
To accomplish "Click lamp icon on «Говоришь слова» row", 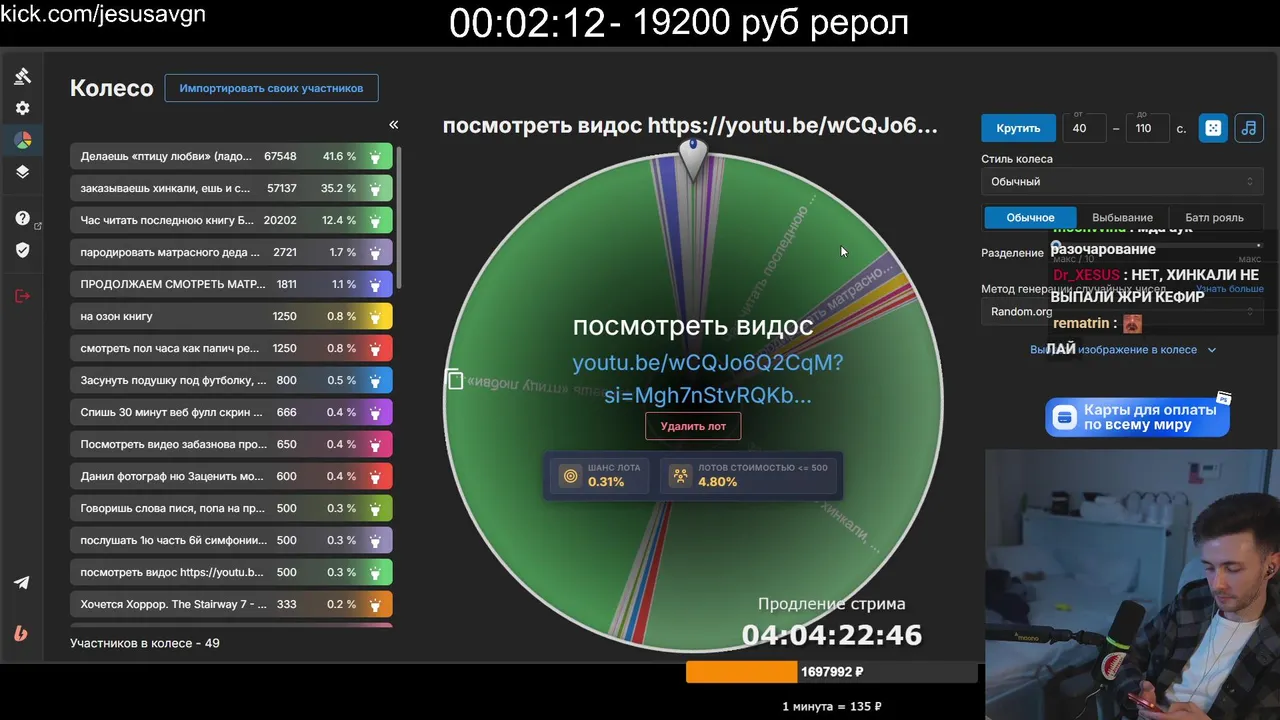I will pyautogui.click(x=375, y=508).
